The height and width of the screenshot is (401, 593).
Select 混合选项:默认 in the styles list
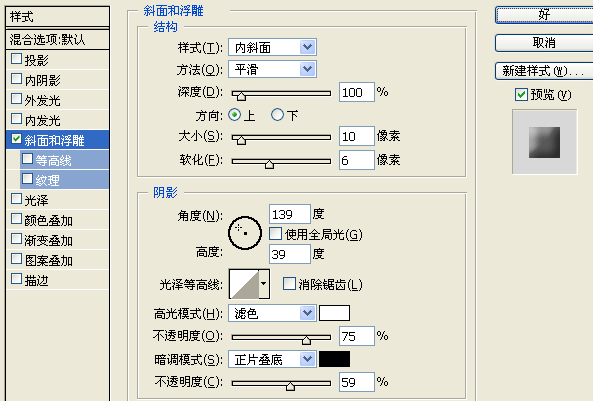pyautogui.click(x=57, y=39)
